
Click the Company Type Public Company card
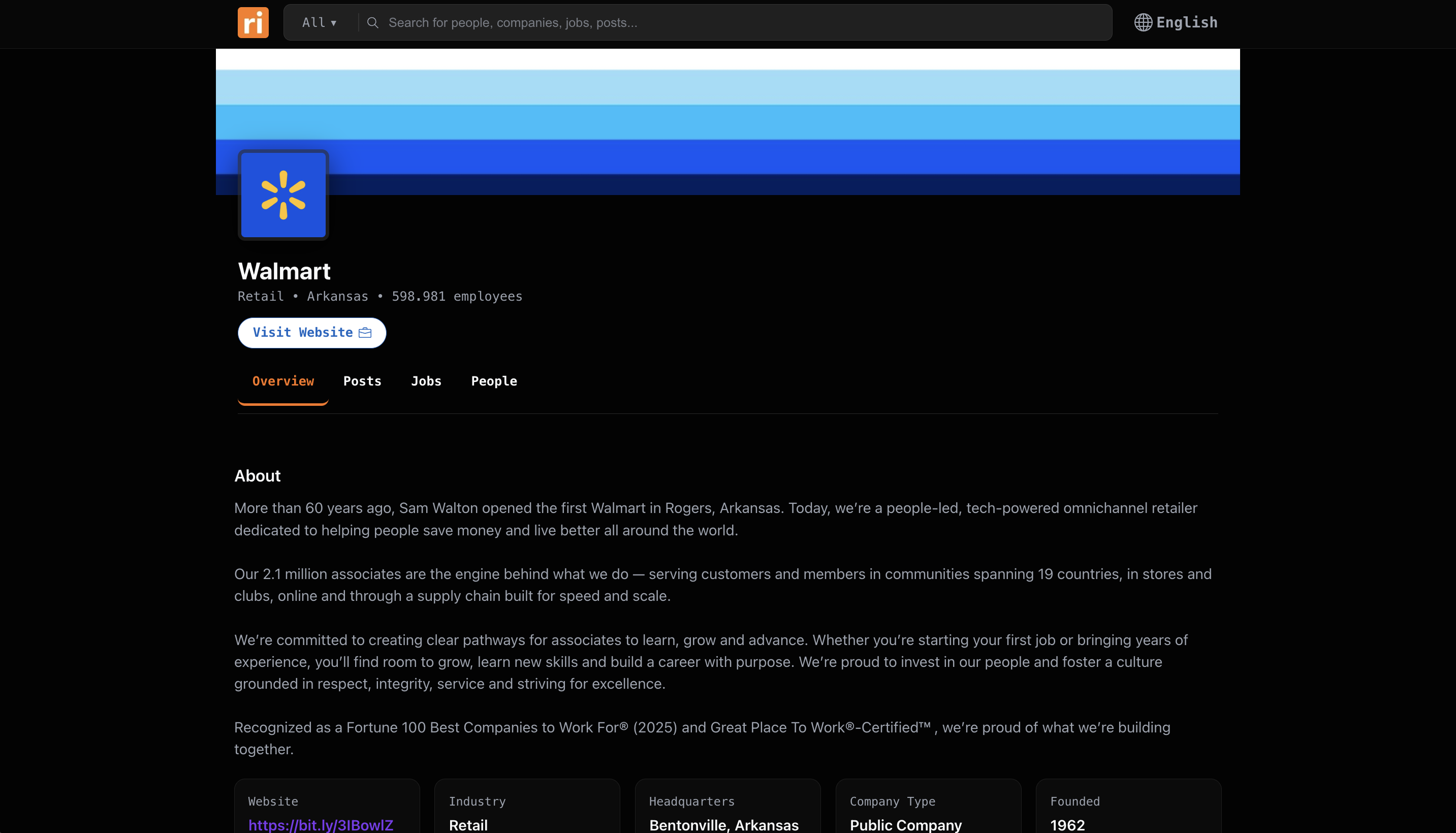click(x=928, y=811)
